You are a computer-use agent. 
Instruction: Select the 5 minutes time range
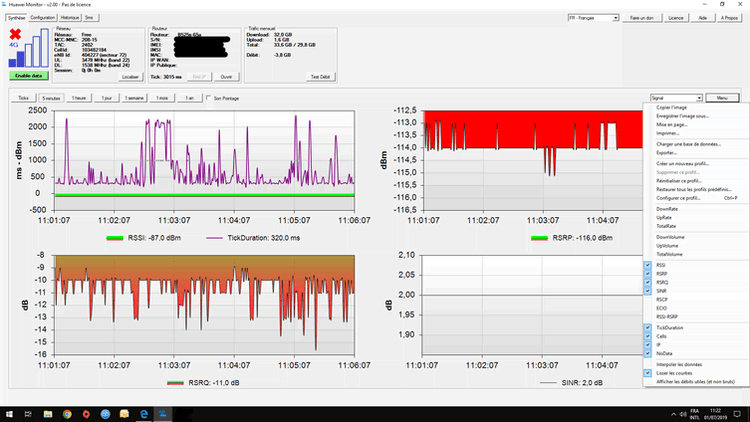[x=51, y=98]
